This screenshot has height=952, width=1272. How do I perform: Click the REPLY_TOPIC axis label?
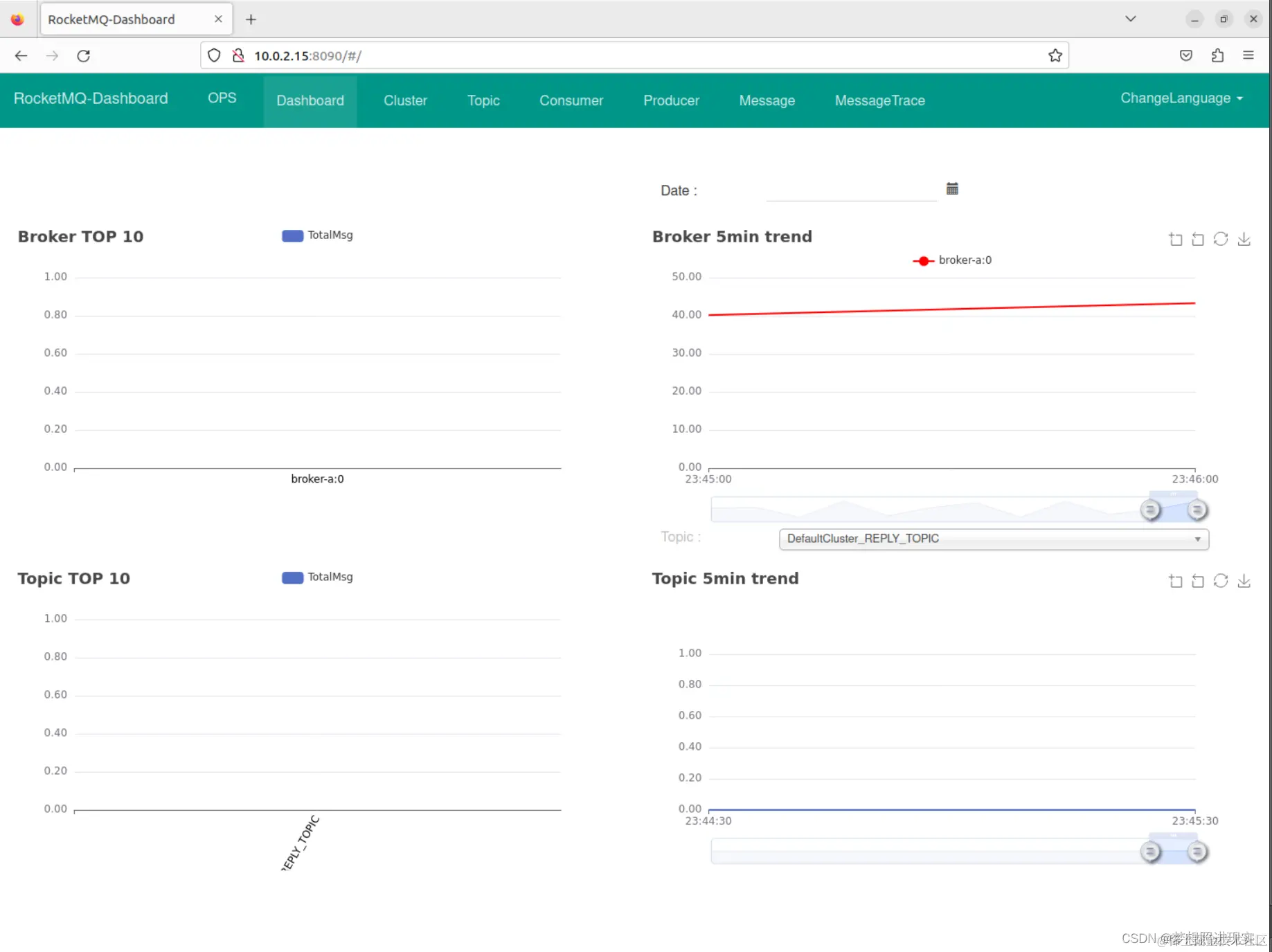click(300, 843)
